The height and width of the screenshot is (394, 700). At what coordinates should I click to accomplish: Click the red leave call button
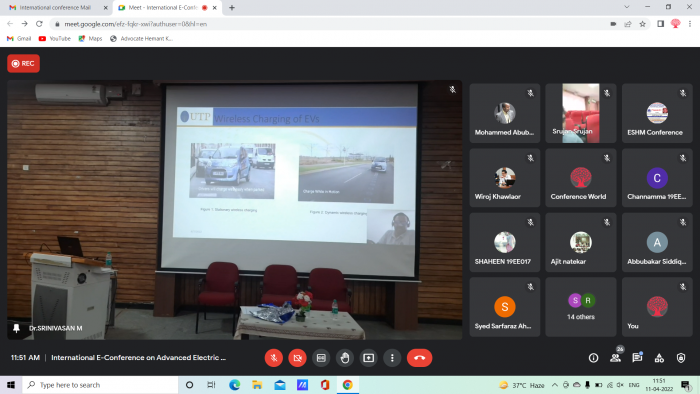click(x=419, y=358)
